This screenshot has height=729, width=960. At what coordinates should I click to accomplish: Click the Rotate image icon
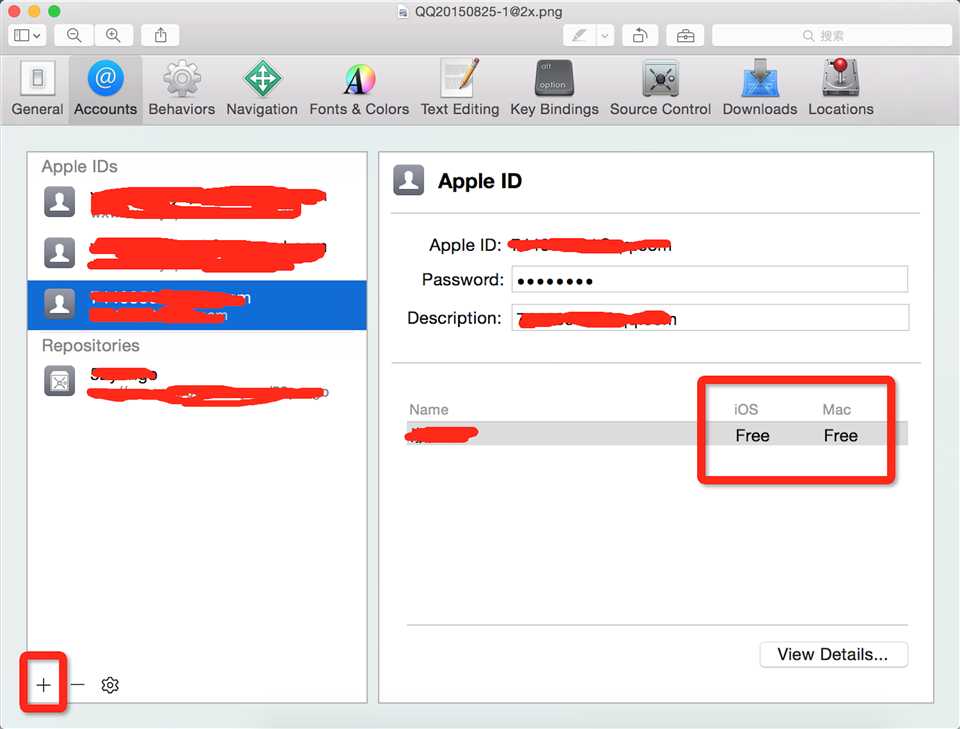tap(640, 36)
